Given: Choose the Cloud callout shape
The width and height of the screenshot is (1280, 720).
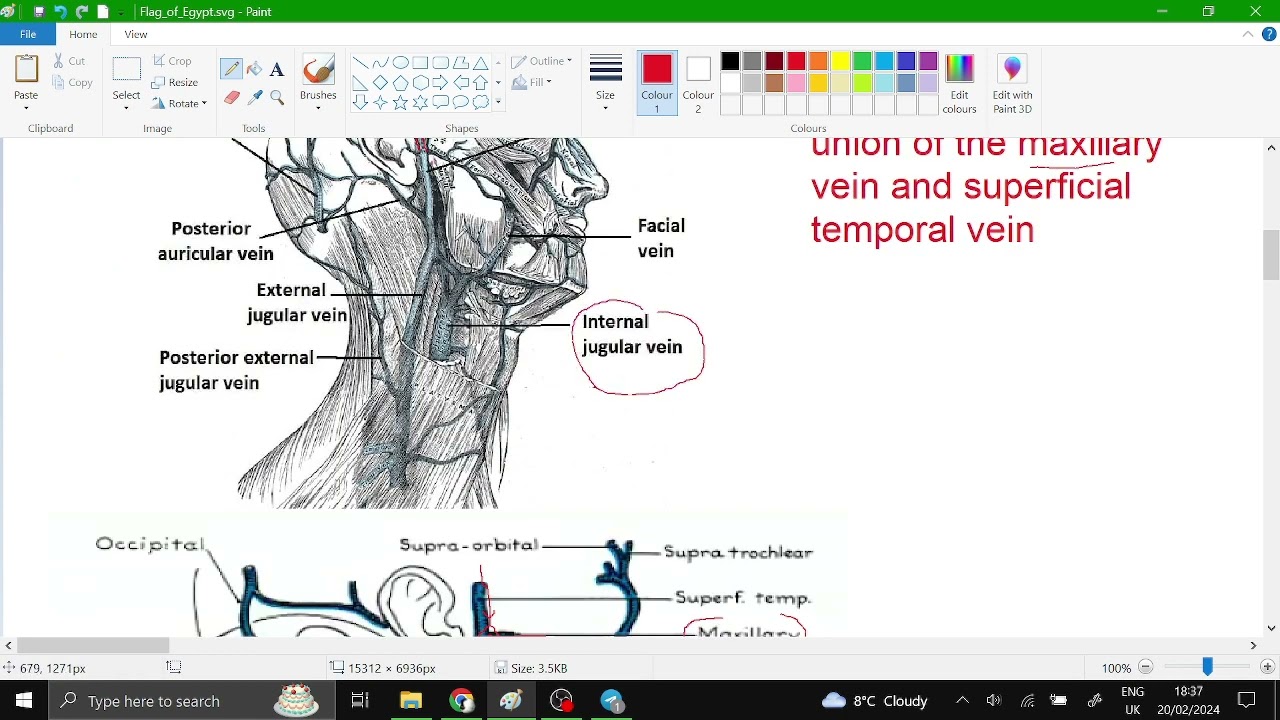Looking at the screenshot, I should tap(481, 102).
